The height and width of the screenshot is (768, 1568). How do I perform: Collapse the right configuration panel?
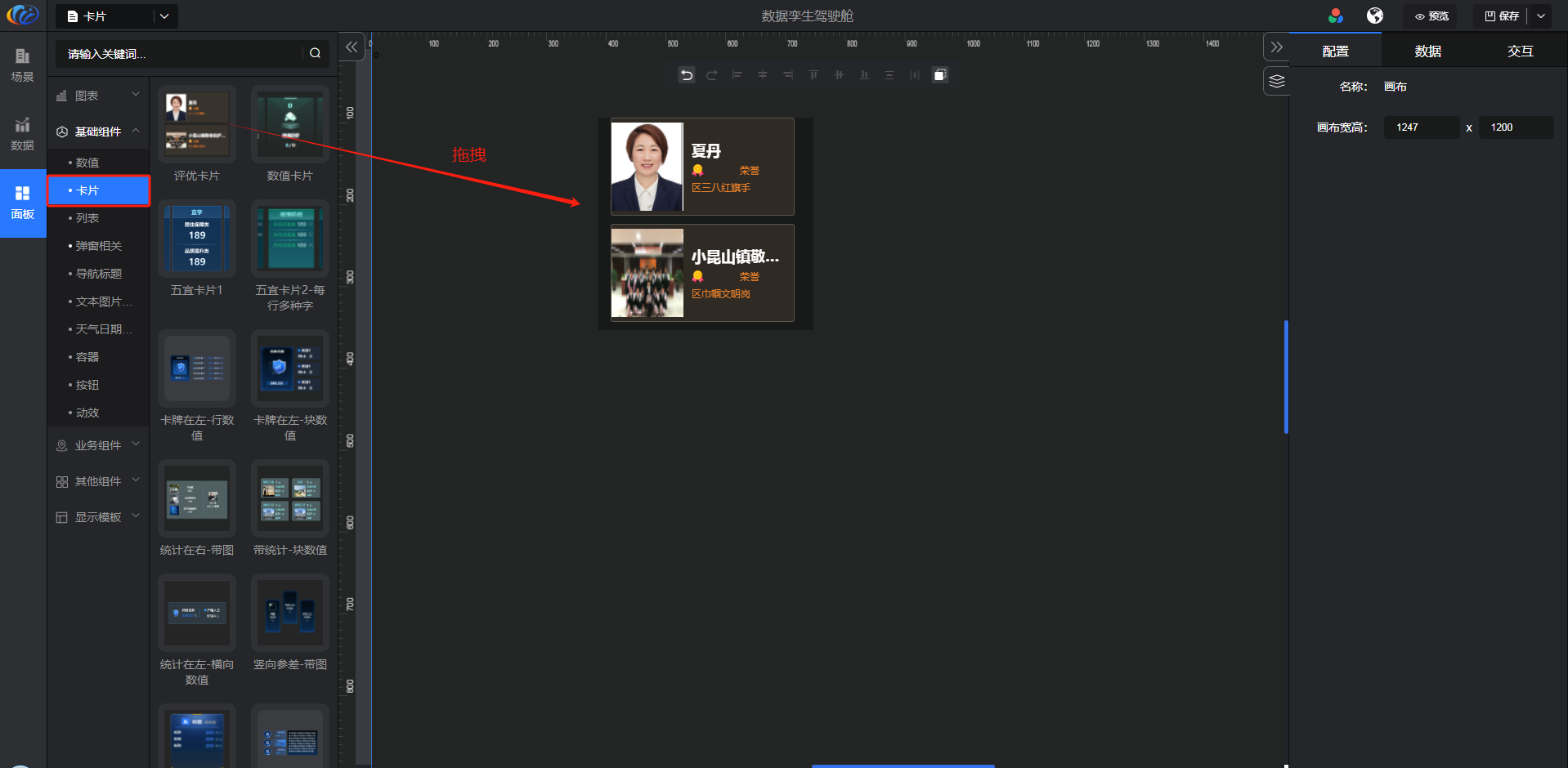click(1277, 47)
